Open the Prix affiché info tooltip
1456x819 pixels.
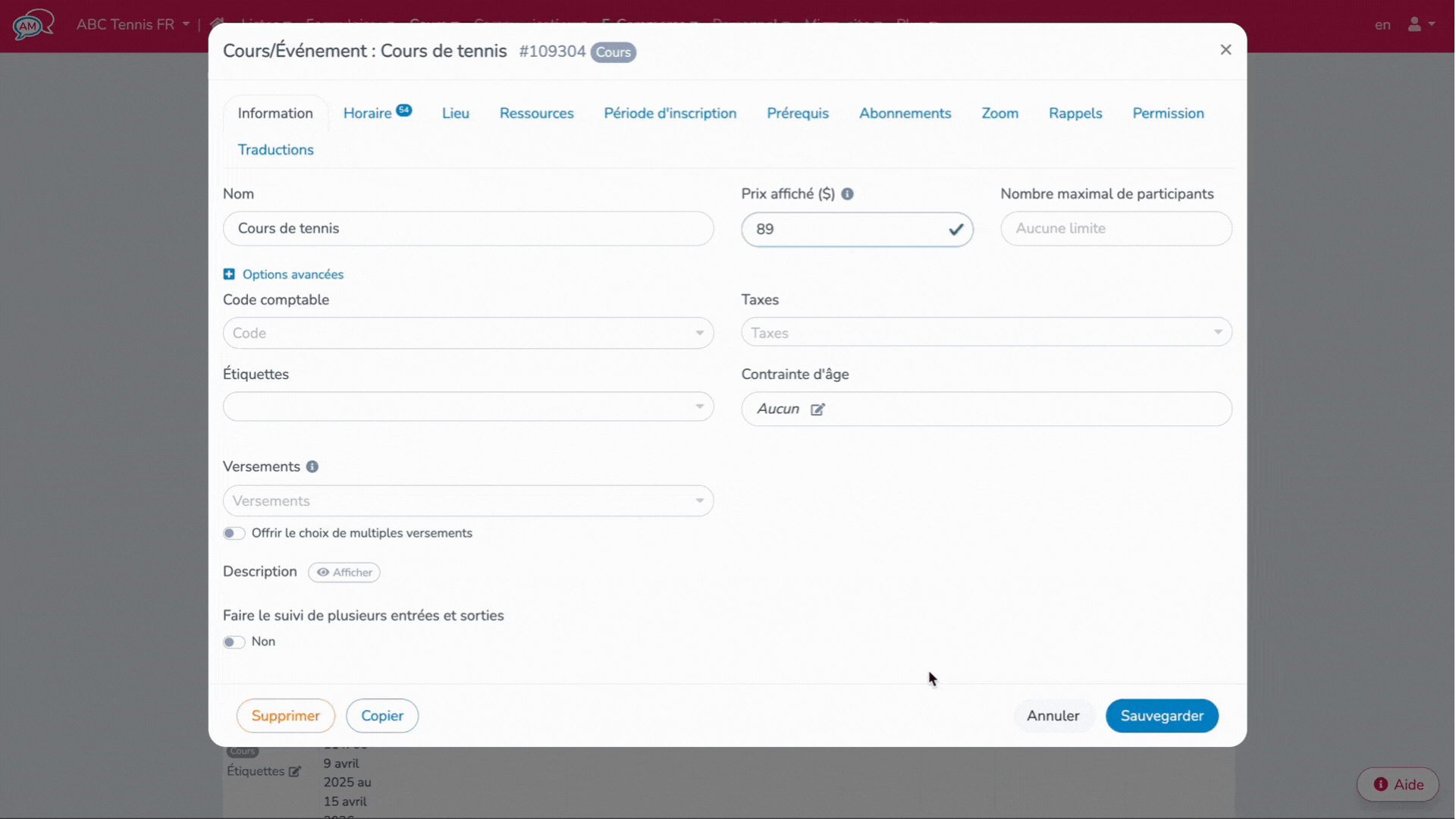point(848,193)
